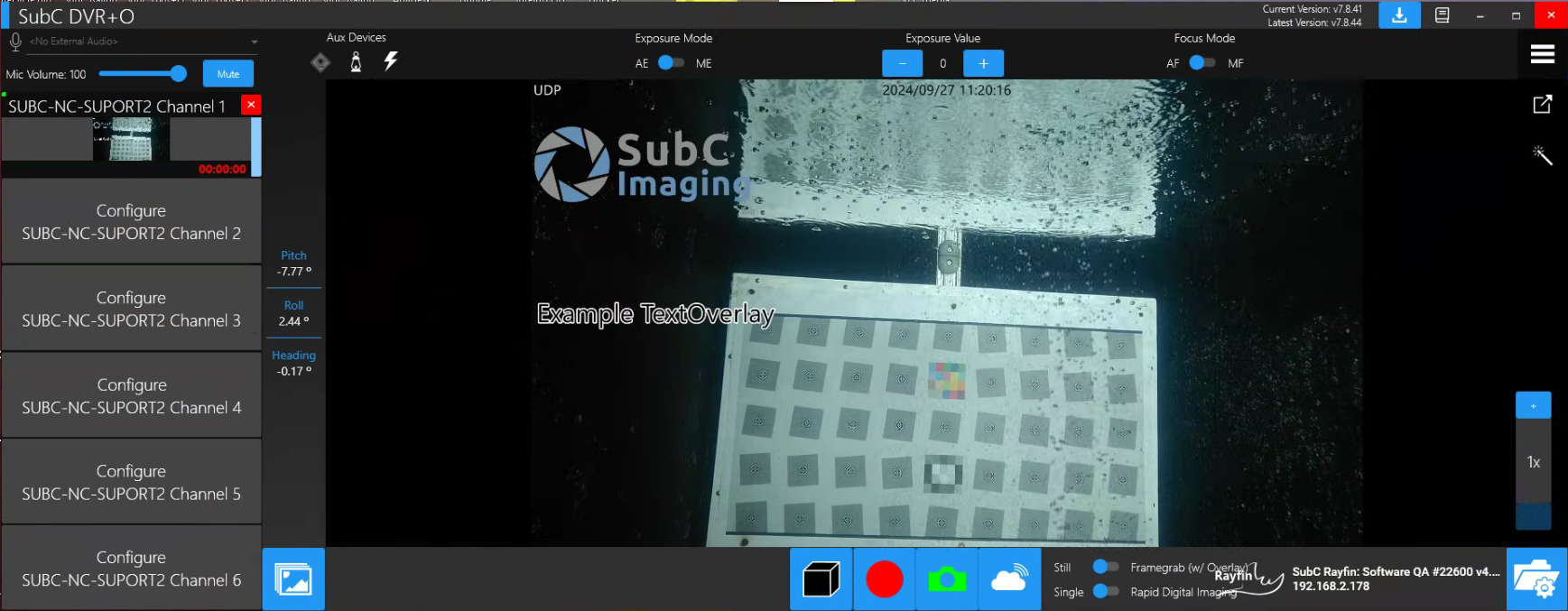Click the red record button

884,579
